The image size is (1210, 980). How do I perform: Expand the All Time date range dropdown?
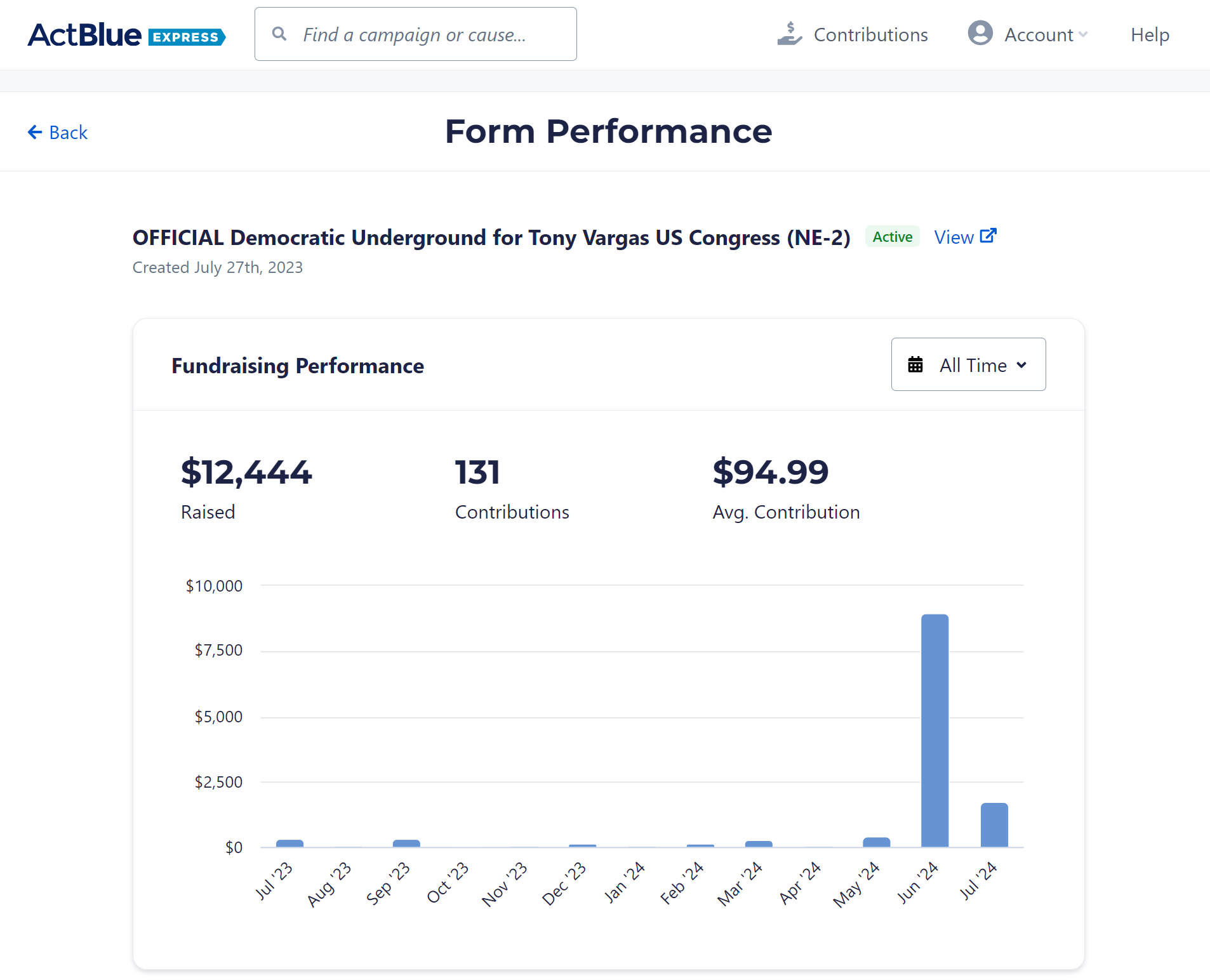pyautogui.click(x=968, y=365)
